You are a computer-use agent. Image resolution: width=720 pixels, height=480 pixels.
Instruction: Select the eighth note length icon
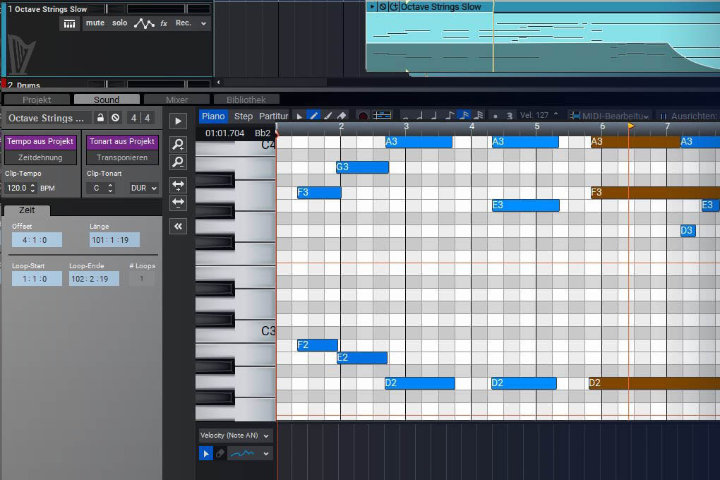450,115
